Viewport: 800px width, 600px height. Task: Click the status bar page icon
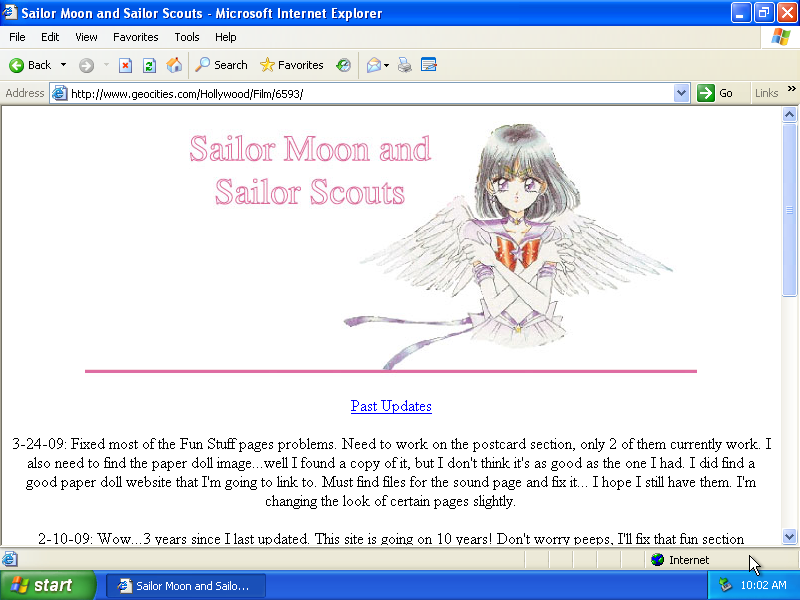click(10, 559)
